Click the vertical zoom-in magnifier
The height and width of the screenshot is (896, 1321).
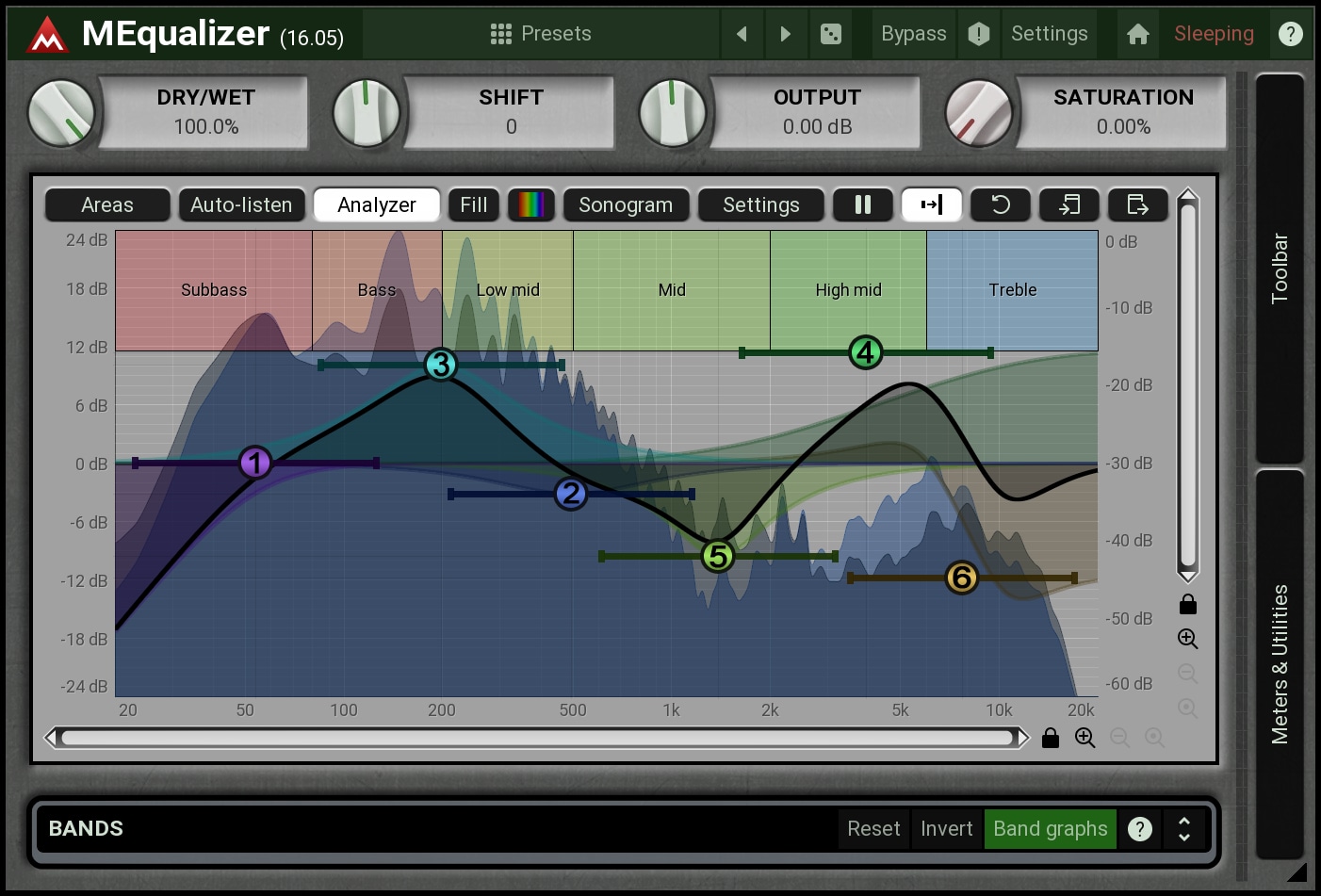[x=1188, y=639]
